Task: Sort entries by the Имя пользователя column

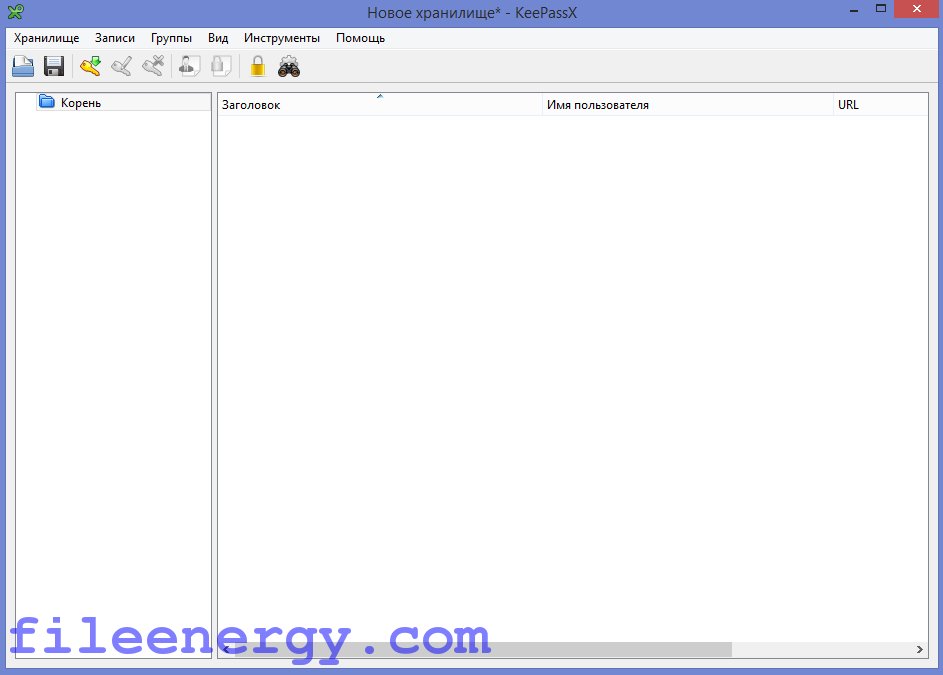Action: coord(687,104)
